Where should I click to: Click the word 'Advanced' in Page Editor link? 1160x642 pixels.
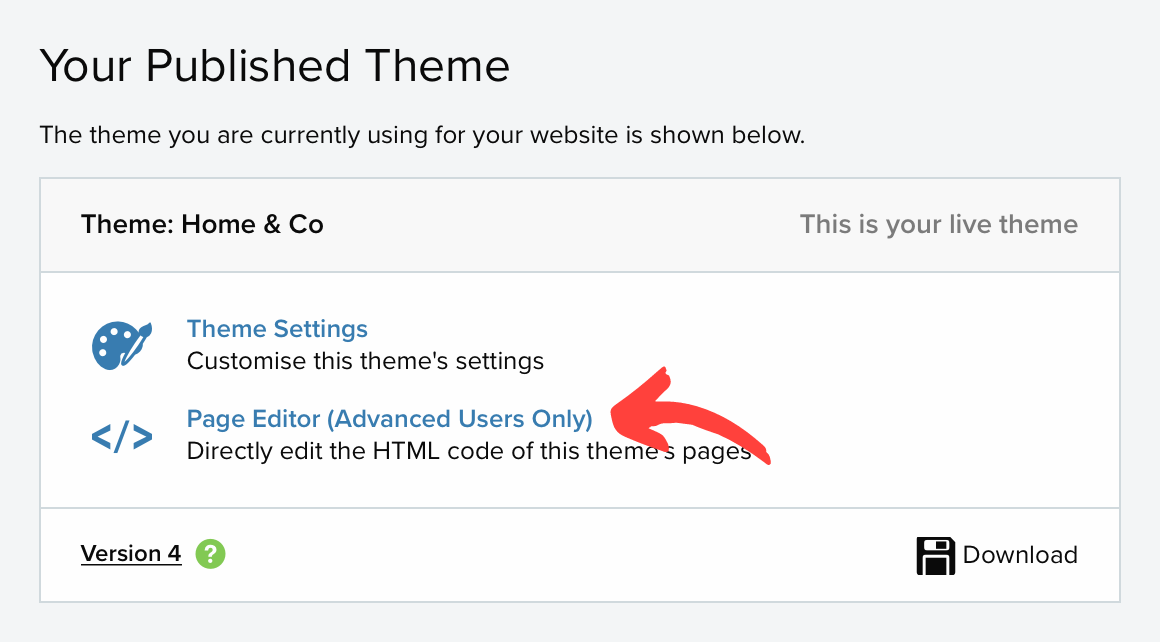point(393,419)
